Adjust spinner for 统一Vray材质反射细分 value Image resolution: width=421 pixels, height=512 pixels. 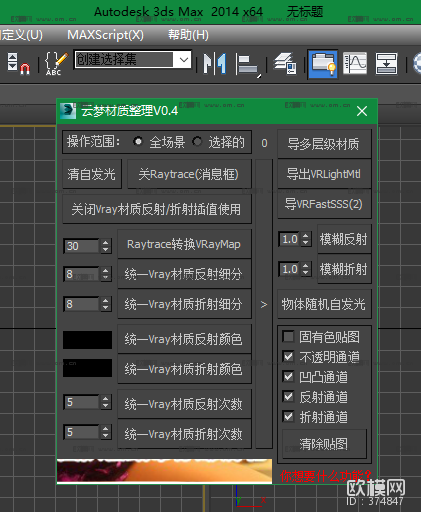point(106,274)
